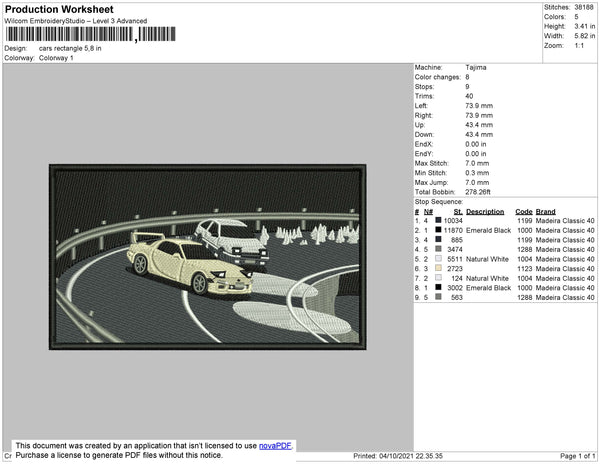Click the Stitches value '38188'
The width and height of the screenshot is (600, 464).
(x=584, y=7)
